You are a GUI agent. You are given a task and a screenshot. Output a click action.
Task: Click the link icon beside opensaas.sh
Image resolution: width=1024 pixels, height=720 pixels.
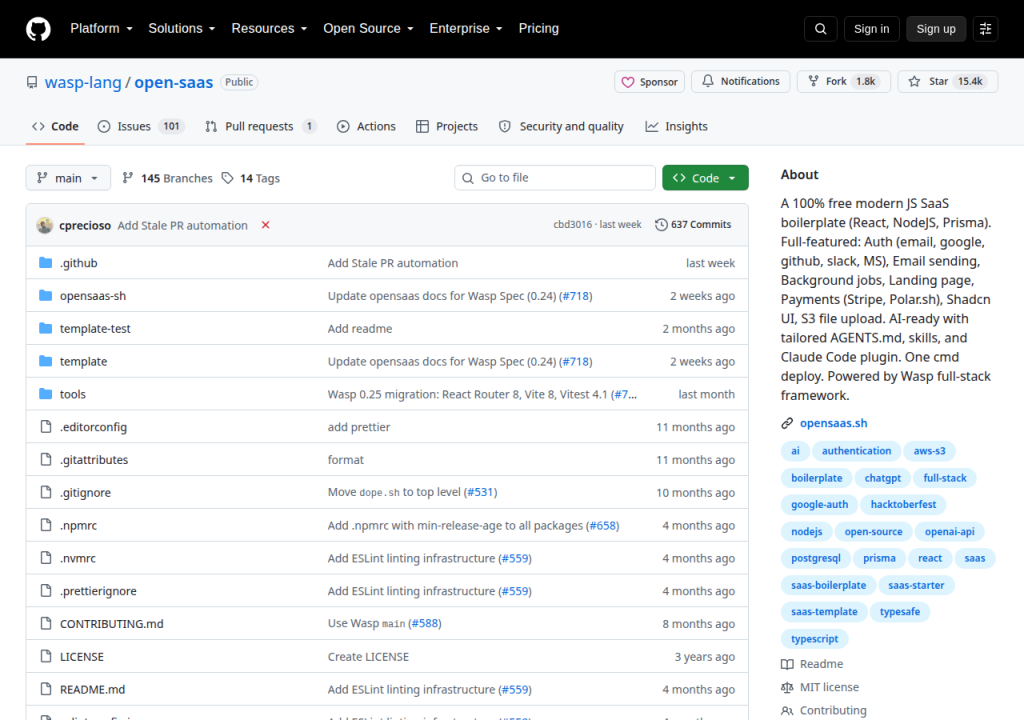point(787,423)
